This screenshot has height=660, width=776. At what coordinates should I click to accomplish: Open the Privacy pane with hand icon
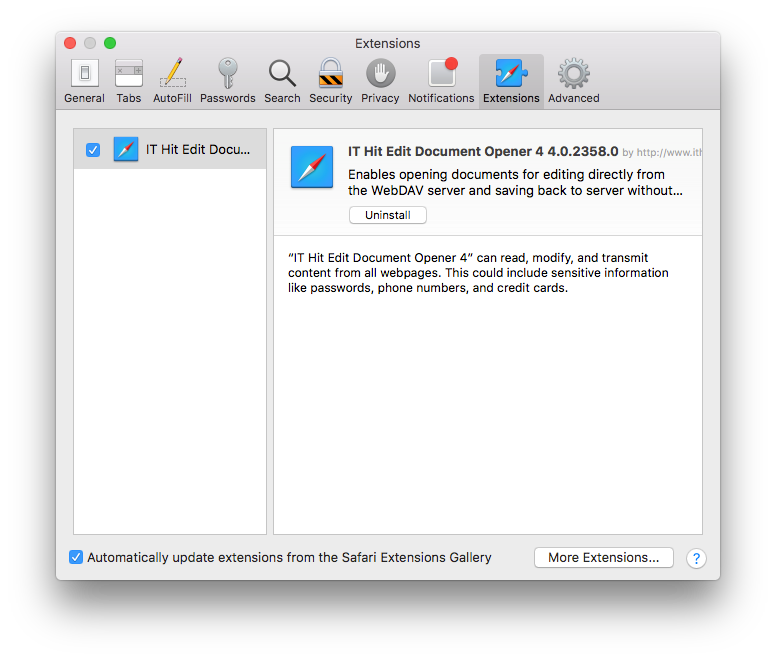click(x=380, y=81)
